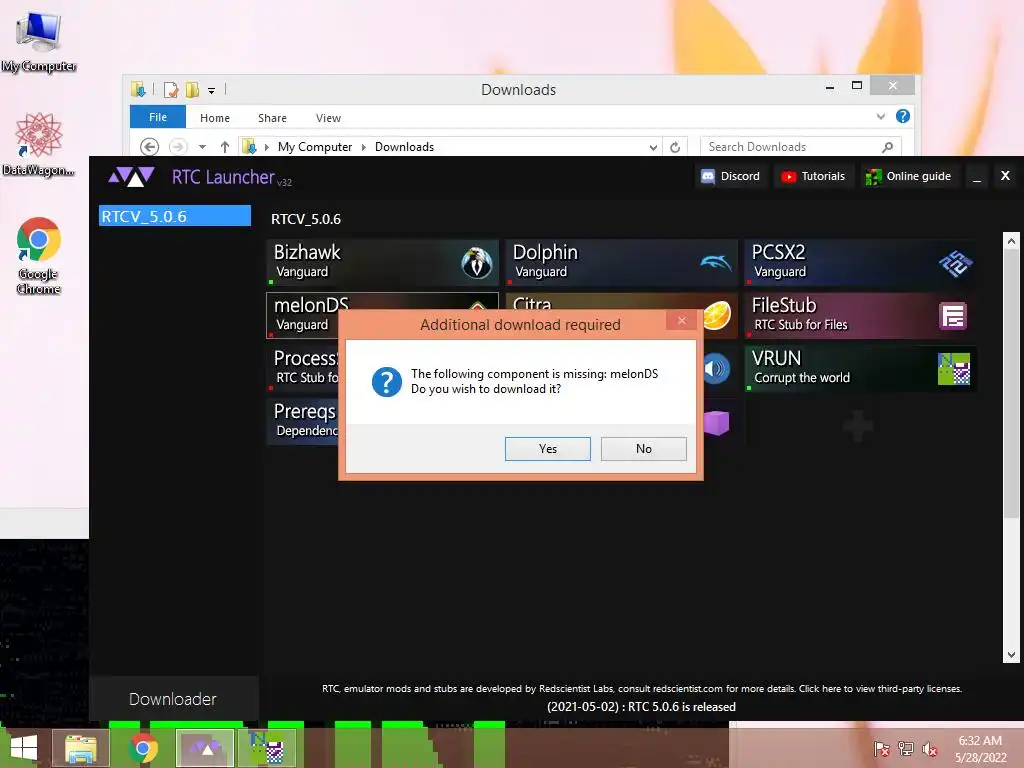1024x768 pixels.
Task: Click the blue speaker icon of ProcessStub tile
Action: tap(716, 368)
